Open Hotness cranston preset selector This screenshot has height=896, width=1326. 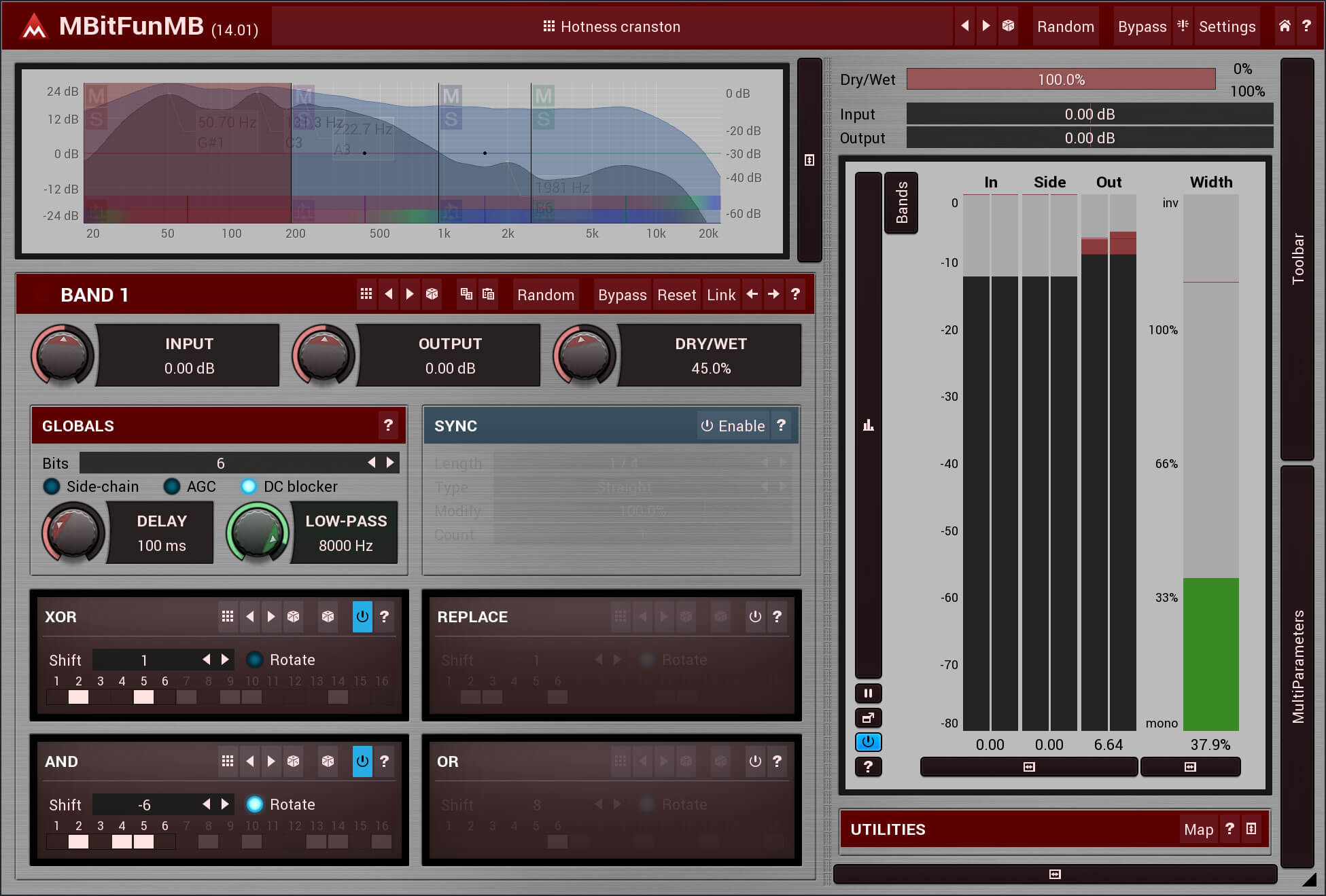(612, 26)
